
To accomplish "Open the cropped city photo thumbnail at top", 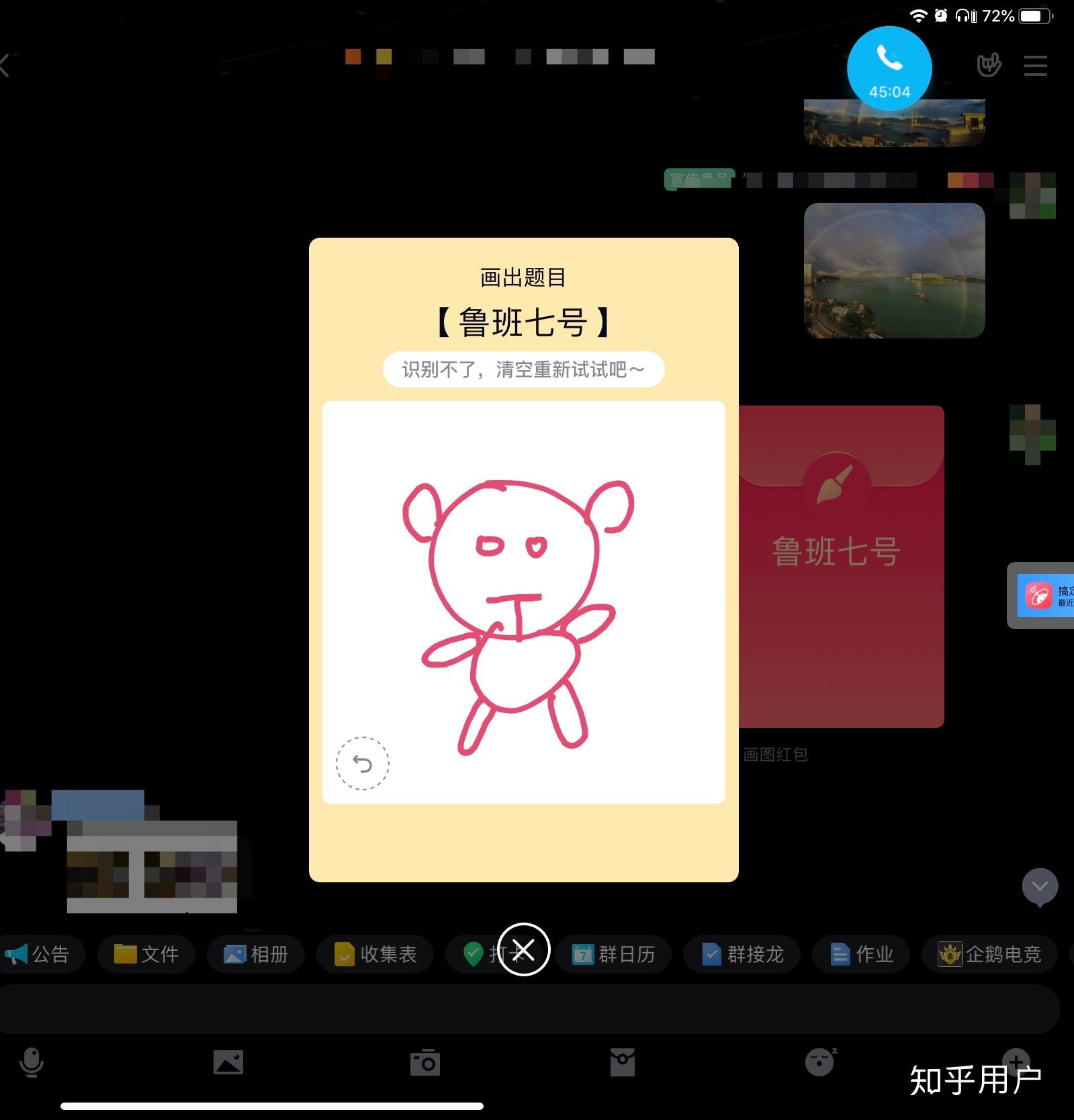I will (895, 123).
